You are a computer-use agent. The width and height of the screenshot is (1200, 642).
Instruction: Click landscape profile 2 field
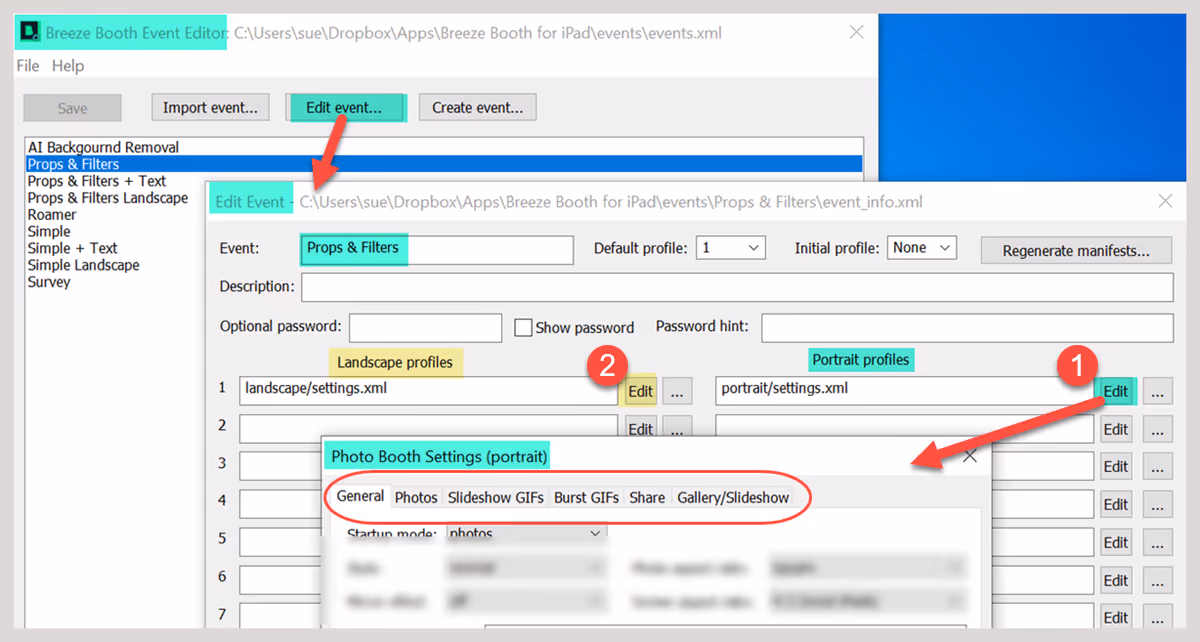[x=428, y=428]
